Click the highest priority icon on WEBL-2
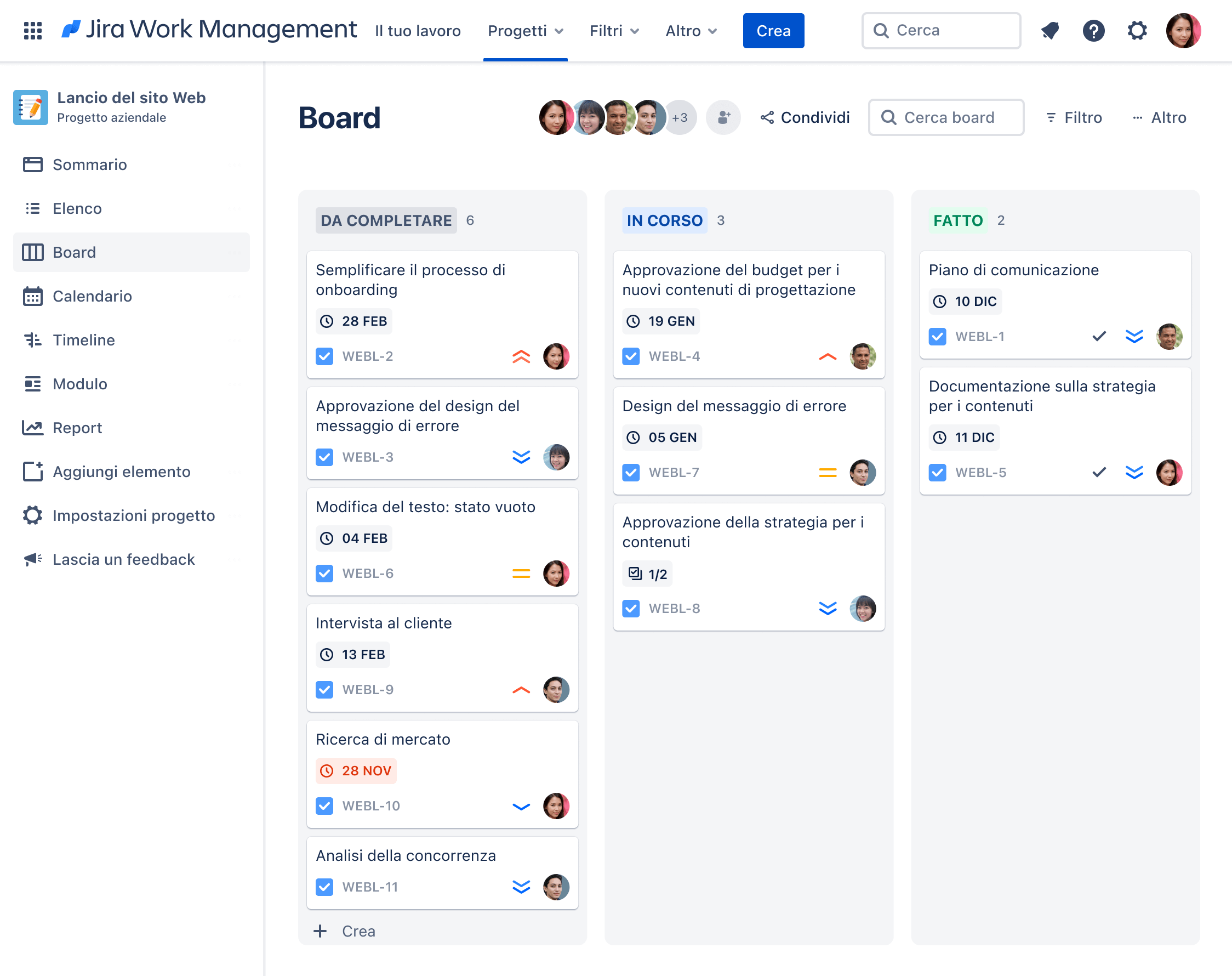 [521, 356]
